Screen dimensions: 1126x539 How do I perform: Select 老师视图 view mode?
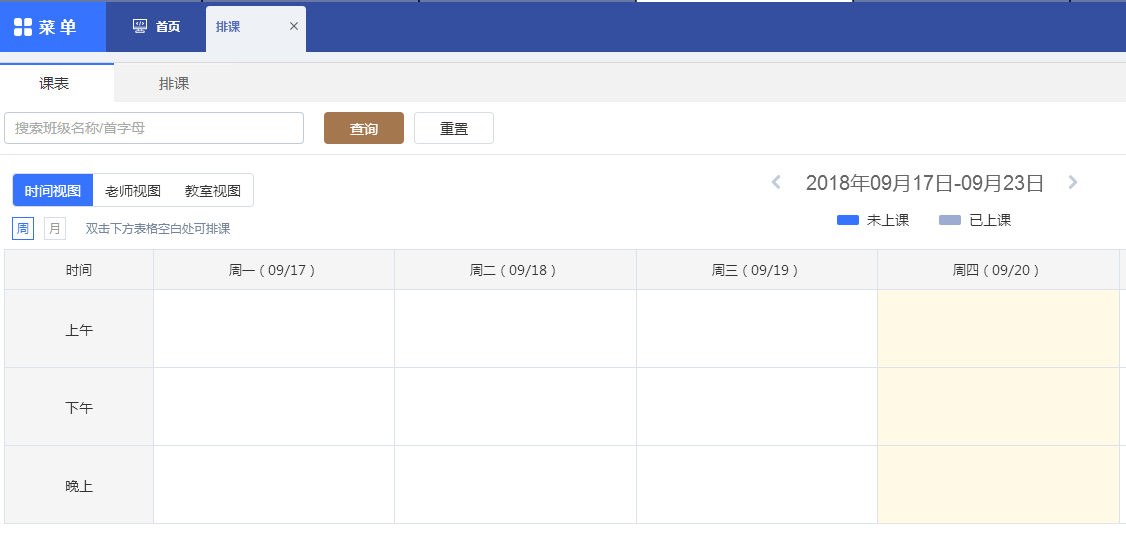click(133, 190)
